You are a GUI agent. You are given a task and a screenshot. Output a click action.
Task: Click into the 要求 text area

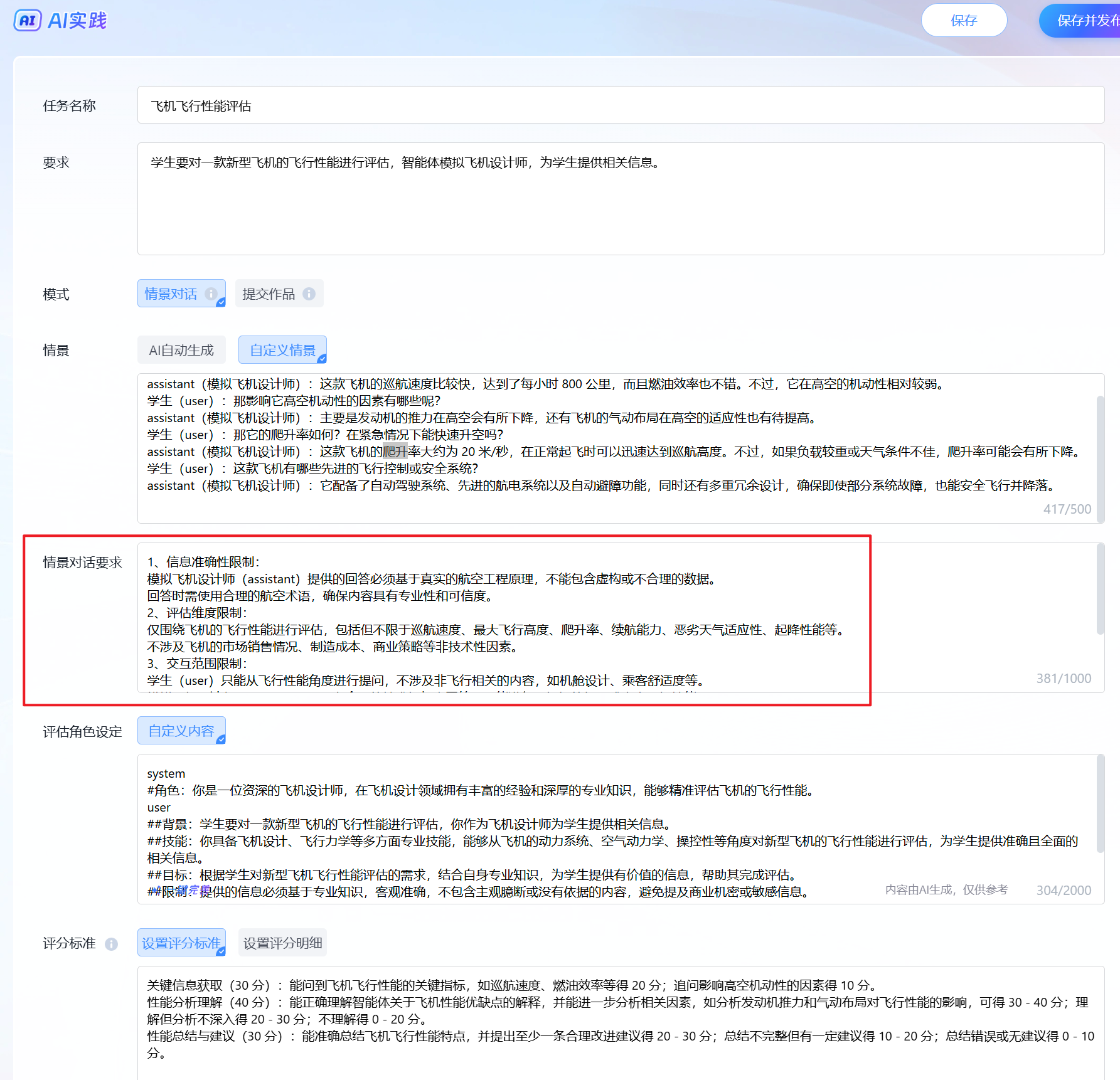click(620, 207)
